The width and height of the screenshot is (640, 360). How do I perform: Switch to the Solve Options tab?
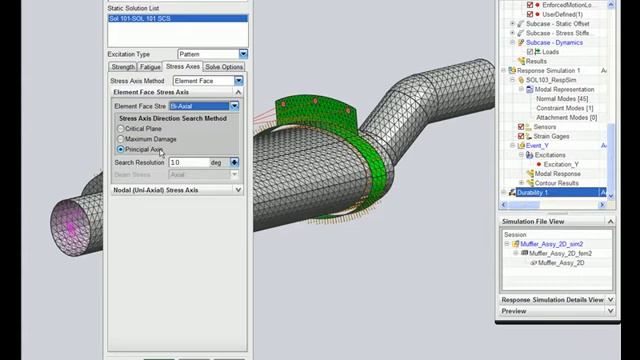coord(224,67)
